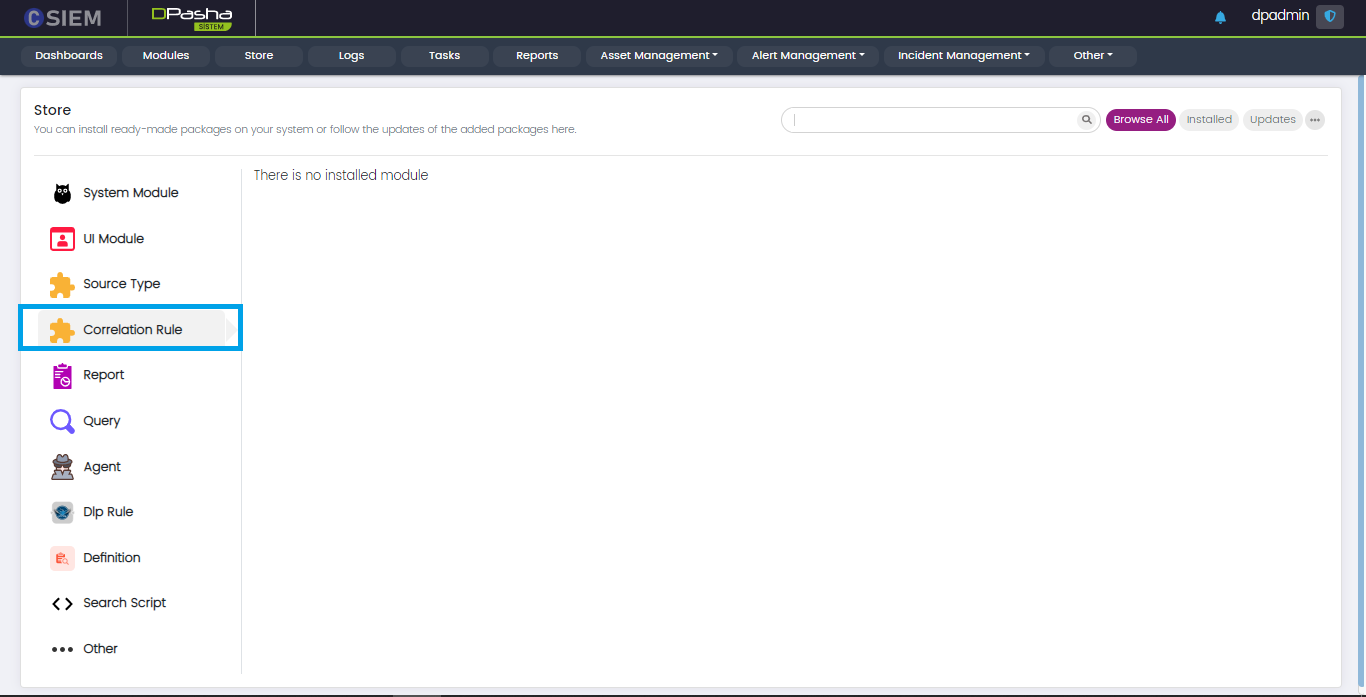1366x697 pixels.
Task: Select the Source Type puzzle icon
Action: tap(62, 285)
